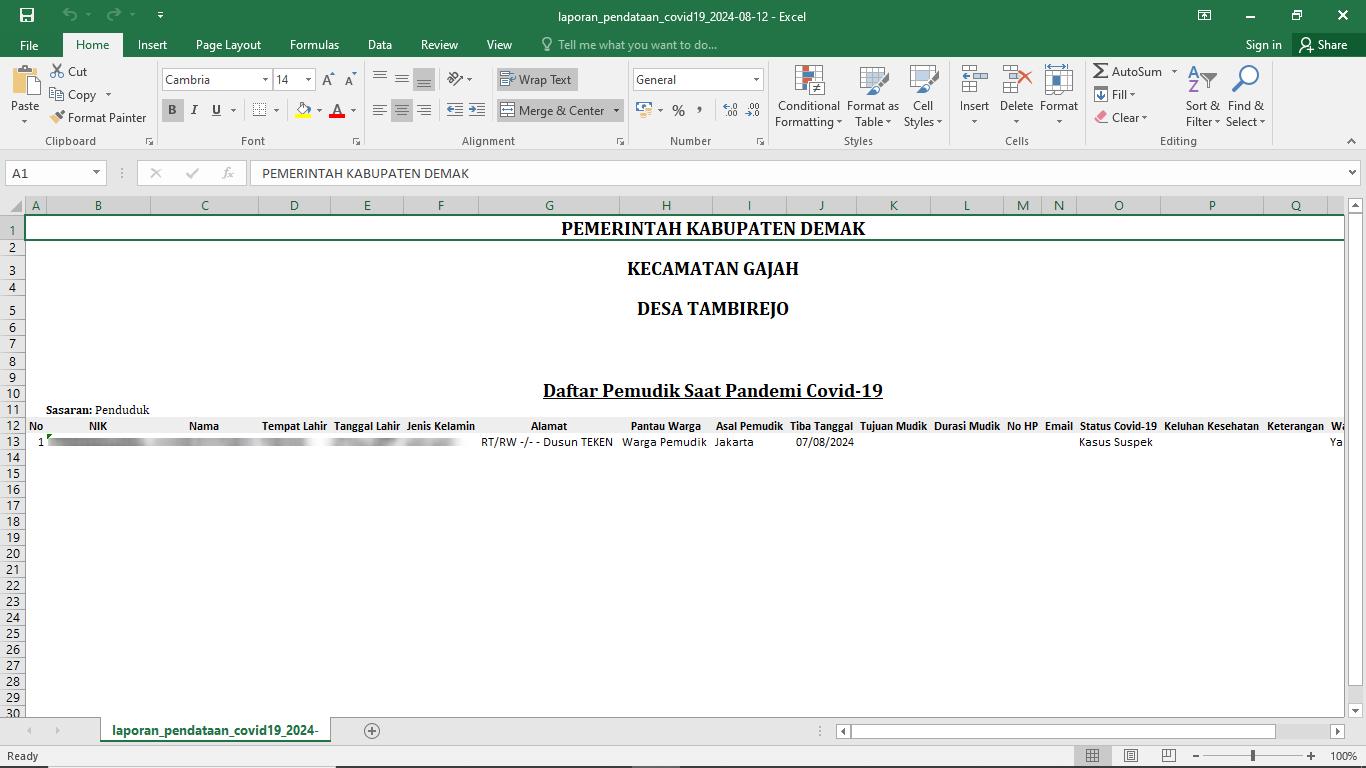Viewport: 1366px width, 768px height.
Task: Apply the red font color A
Action: pos(337,110)
